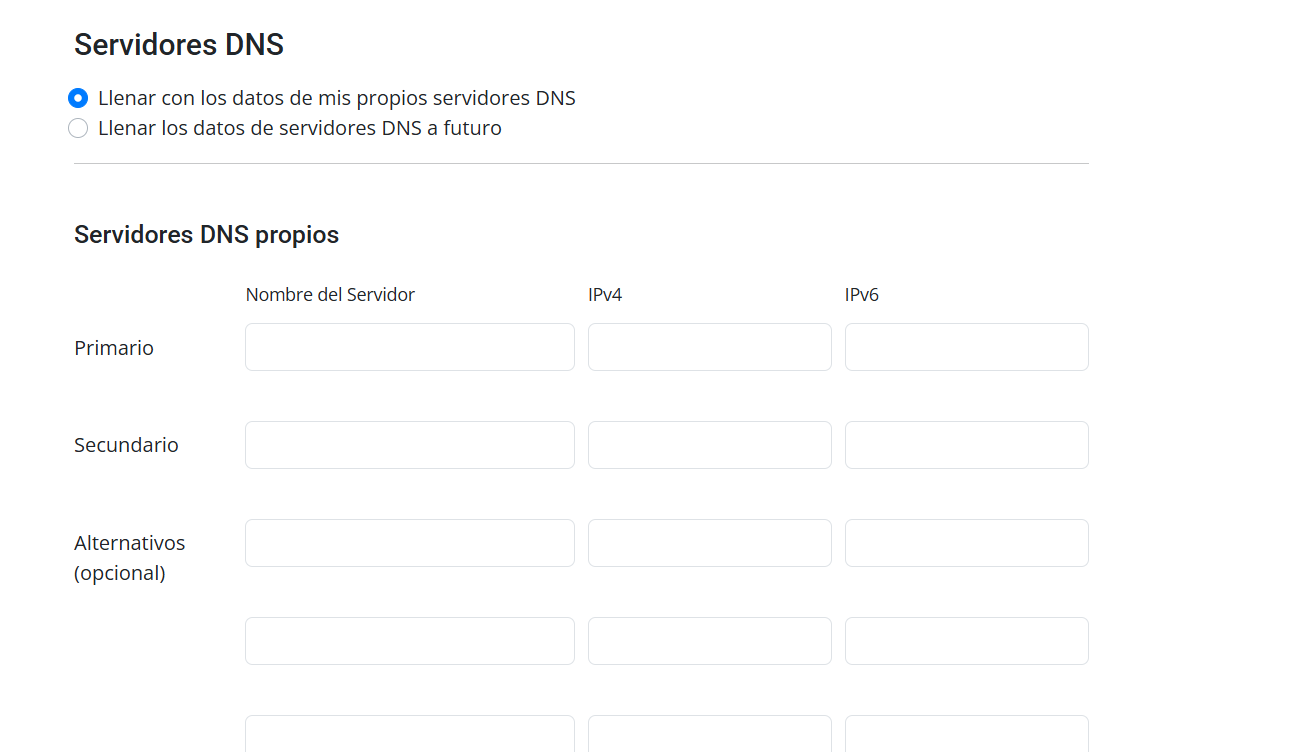
Task: Click third Alternativos server name field
Action: tap(410, 734)
